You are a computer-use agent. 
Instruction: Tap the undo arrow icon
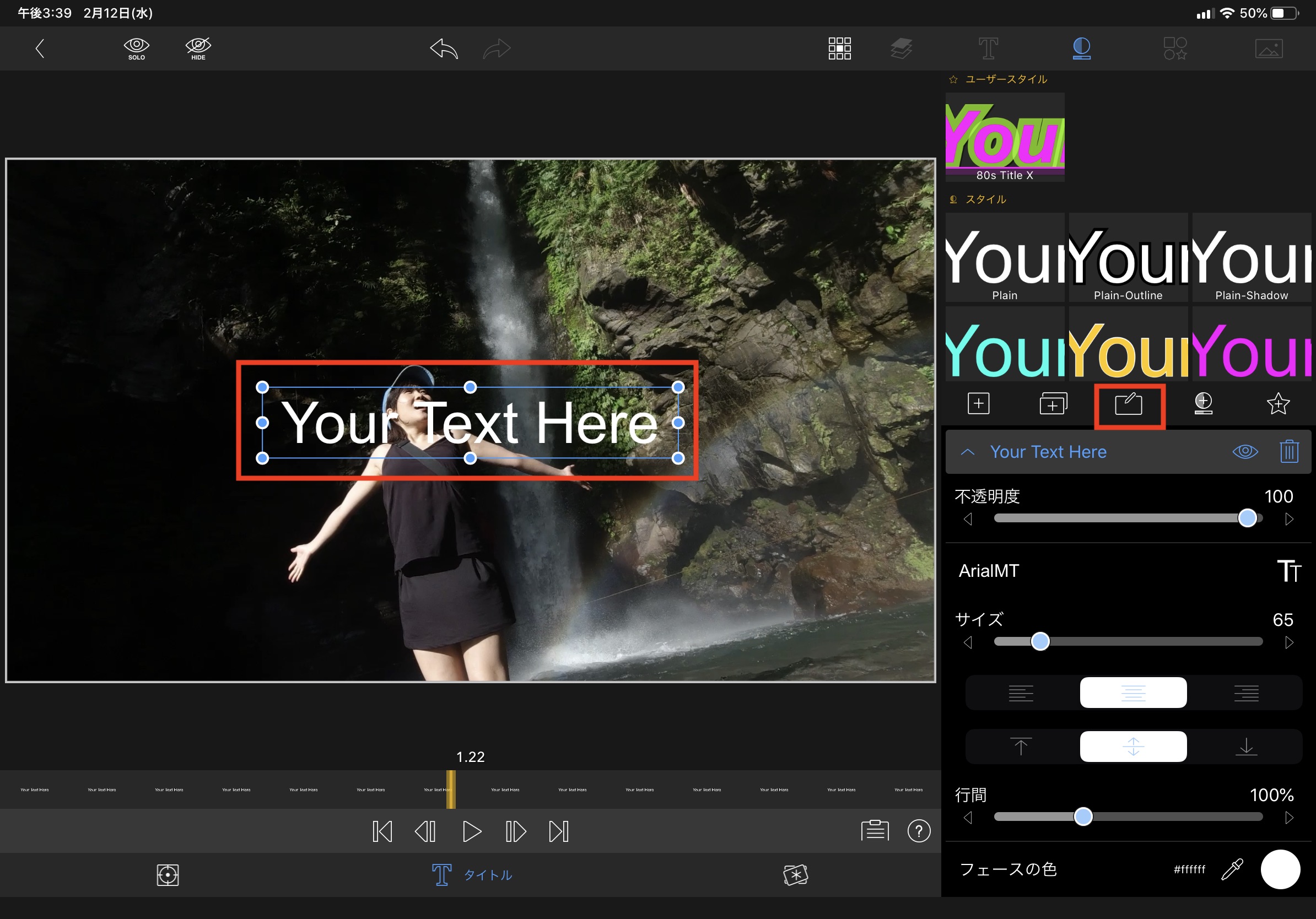444,48
